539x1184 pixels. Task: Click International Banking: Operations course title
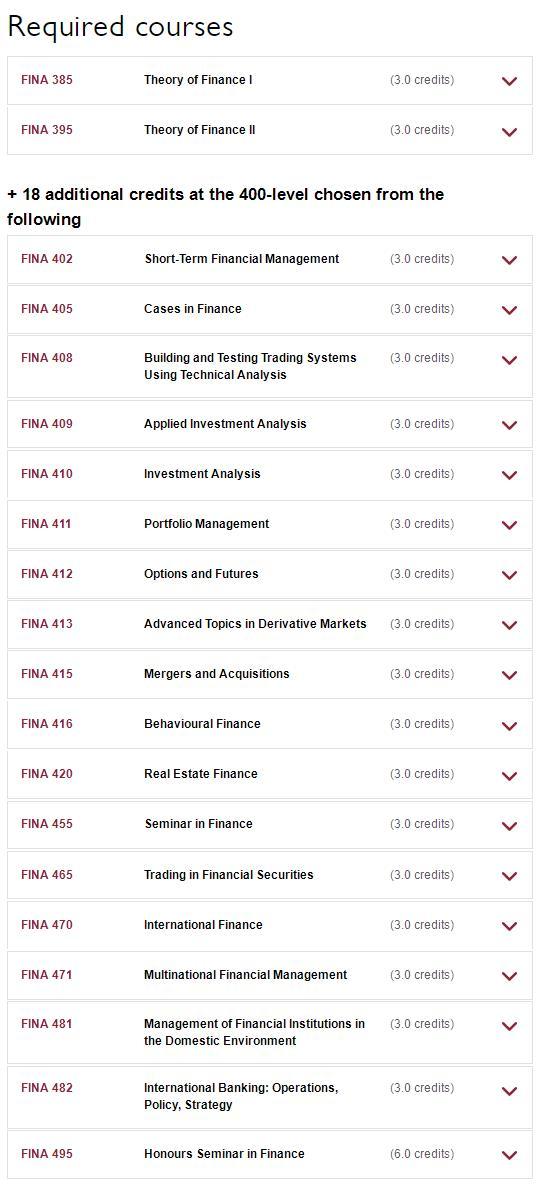click(241, 1096)
